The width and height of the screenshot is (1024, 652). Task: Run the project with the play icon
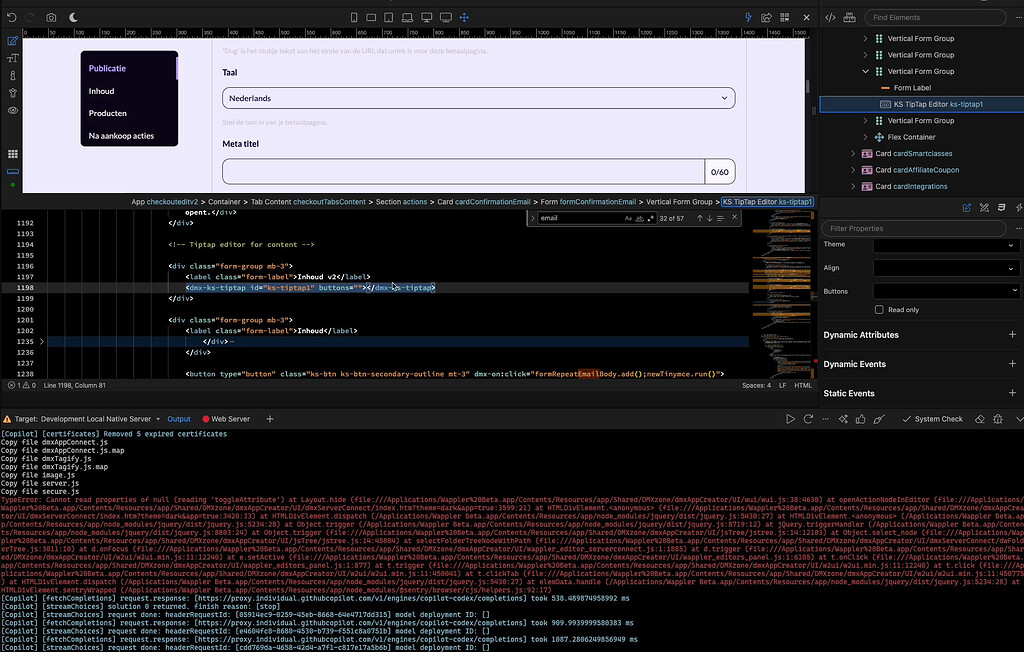pyautogui.click(x=790, y=419)
